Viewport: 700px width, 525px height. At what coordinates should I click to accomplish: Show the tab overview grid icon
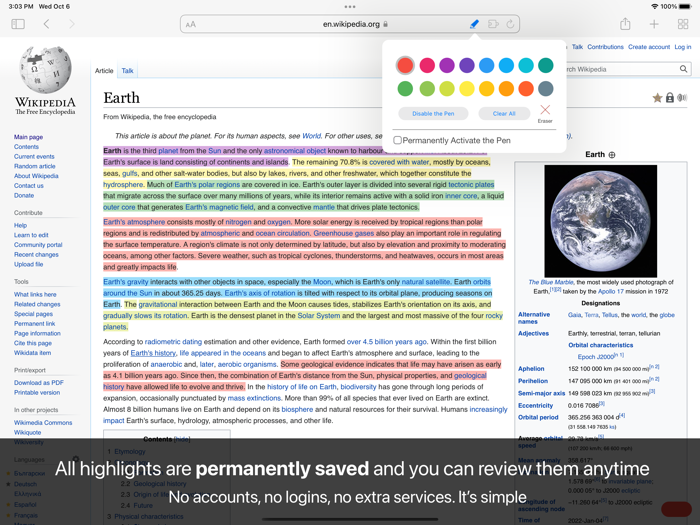tap(683, 24)
